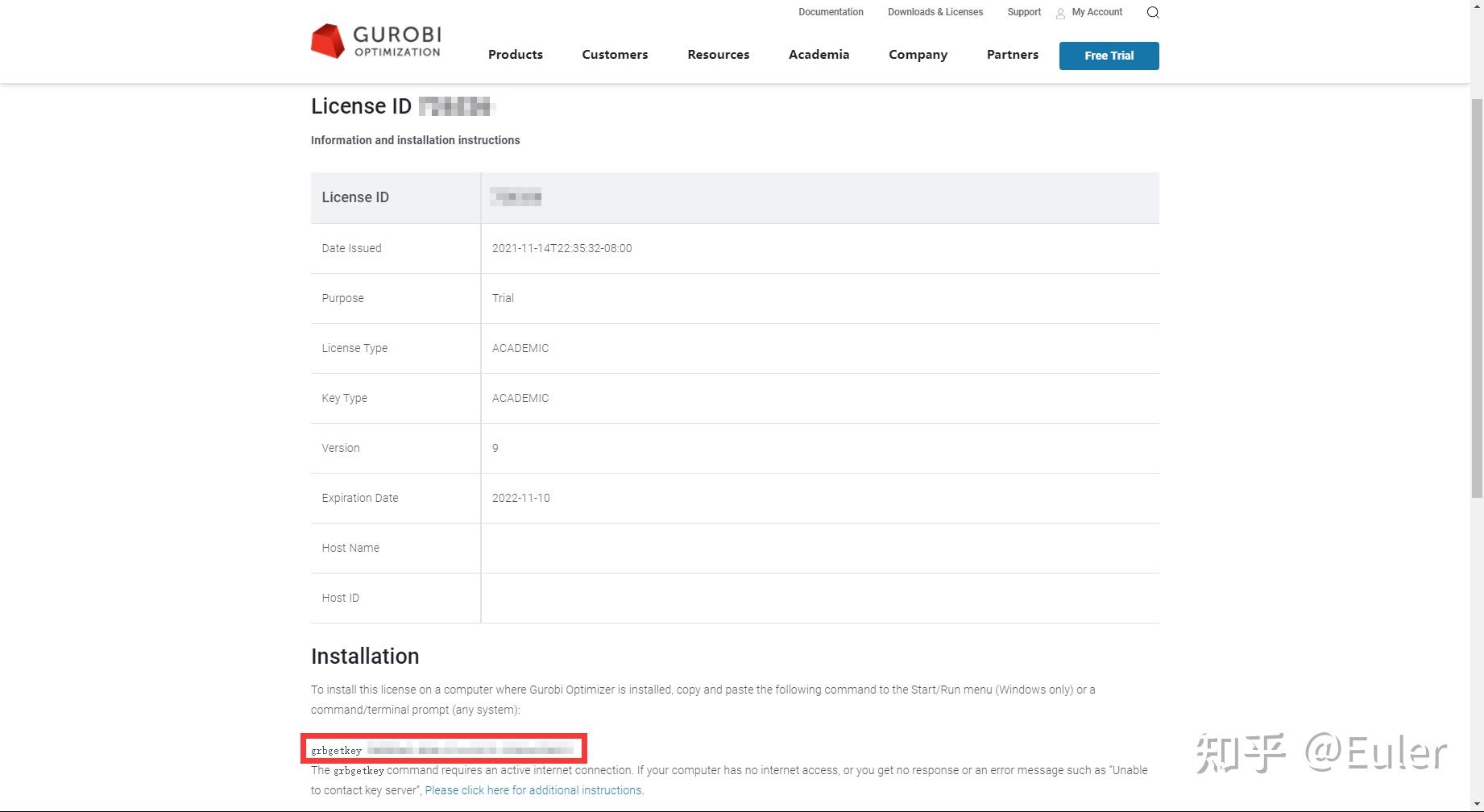Click the grbgetkey command line
Screen dimensions: 1484x812
click(443, 750)
